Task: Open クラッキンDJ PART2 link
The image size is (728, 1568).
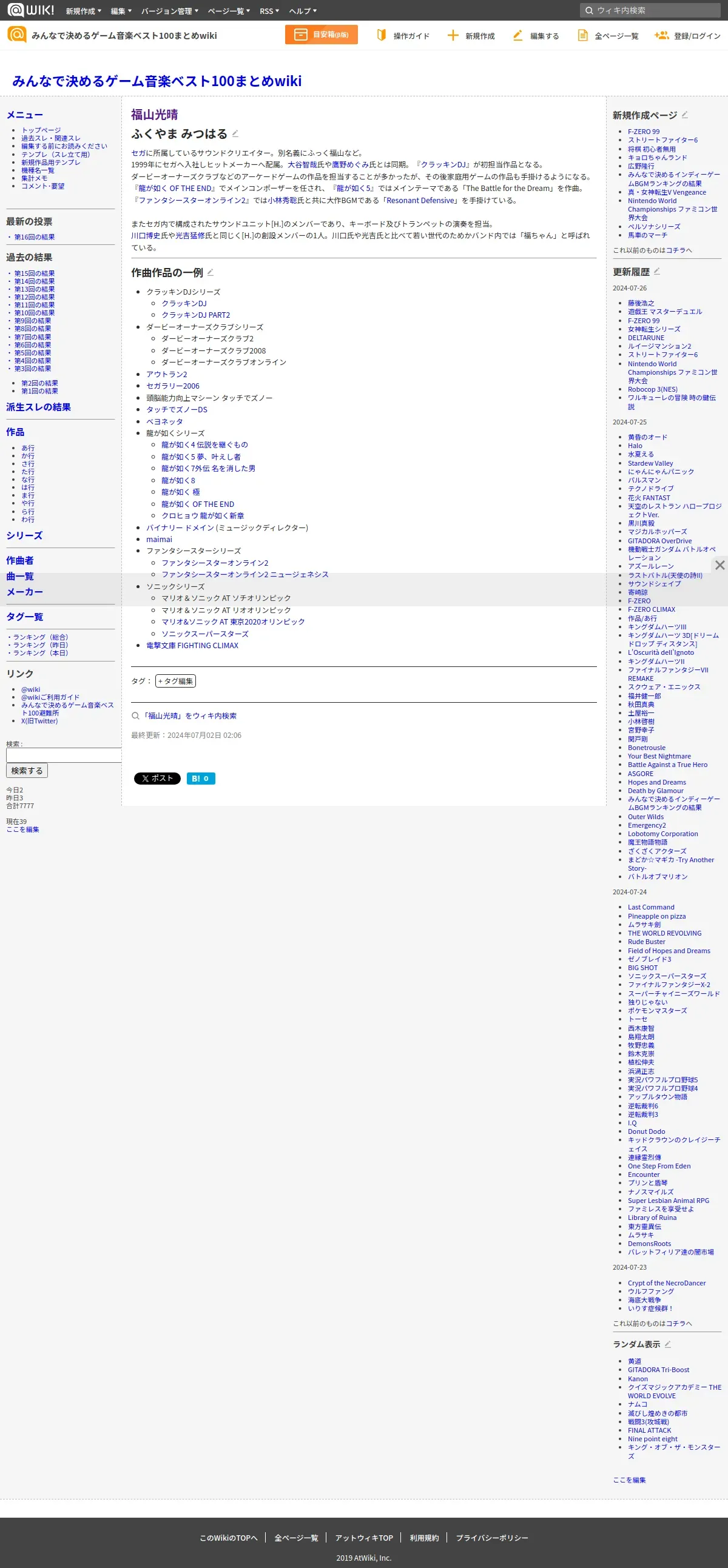Action: [x=195, y=315]
